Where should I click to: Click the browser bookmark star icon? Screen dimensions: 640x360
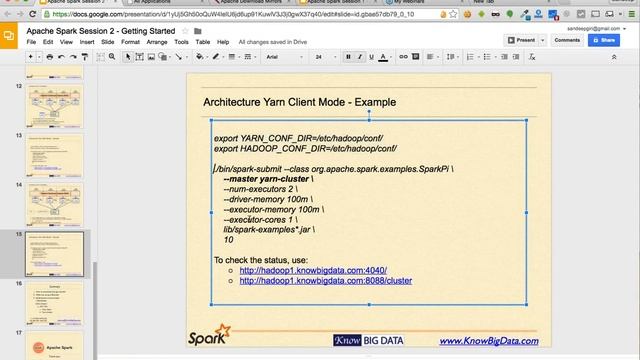click(x=453, y=14)
